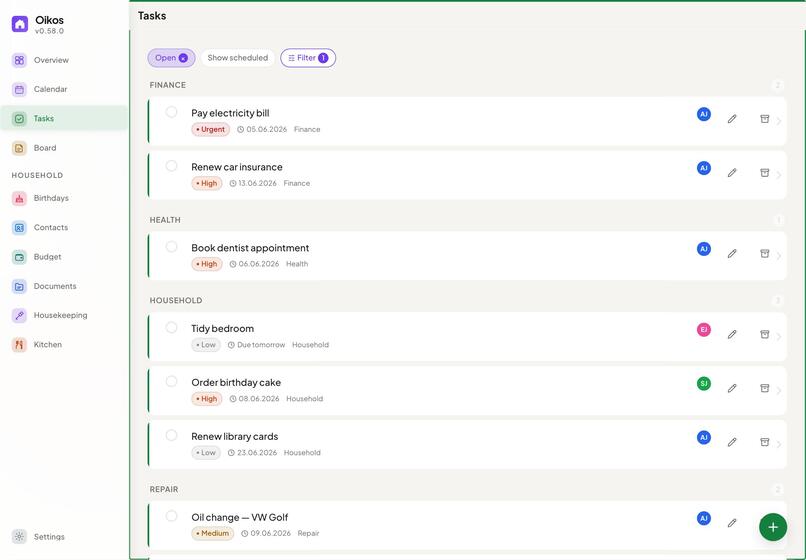The image size is (806, 560).
Task: Edit the Renew car insurance task
Action: tap(732, 173)
